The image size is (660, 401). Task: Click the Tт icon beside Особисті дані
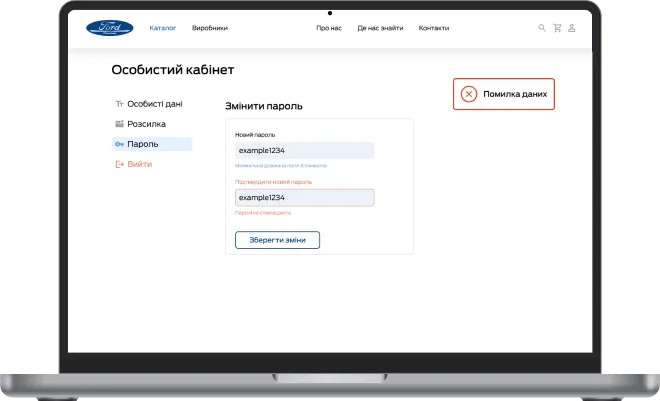tap(119, 104)
